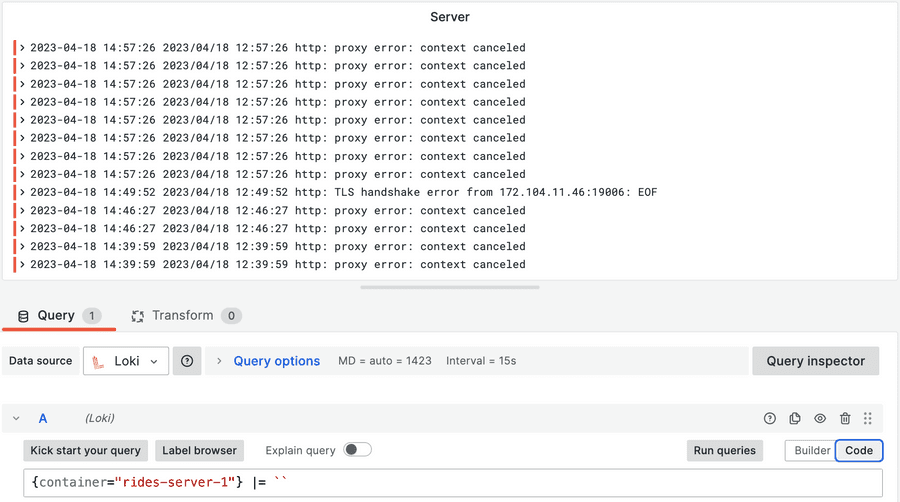This screenshot has width=900, height=502.
Task: Expand the Query options section
Action: point(276,361)
